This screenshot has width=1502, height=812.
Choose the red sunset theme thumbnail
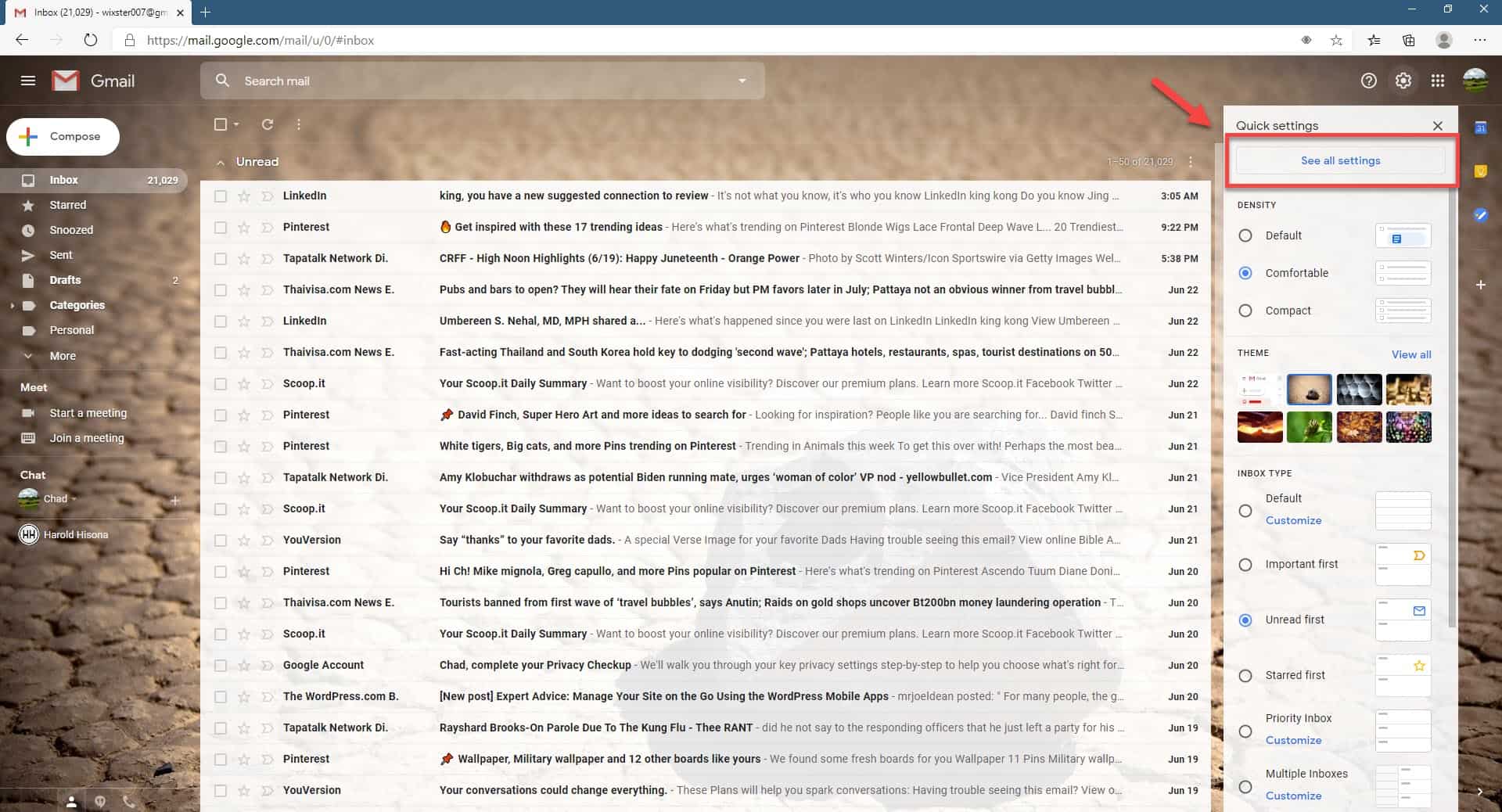pos(1259,428)
